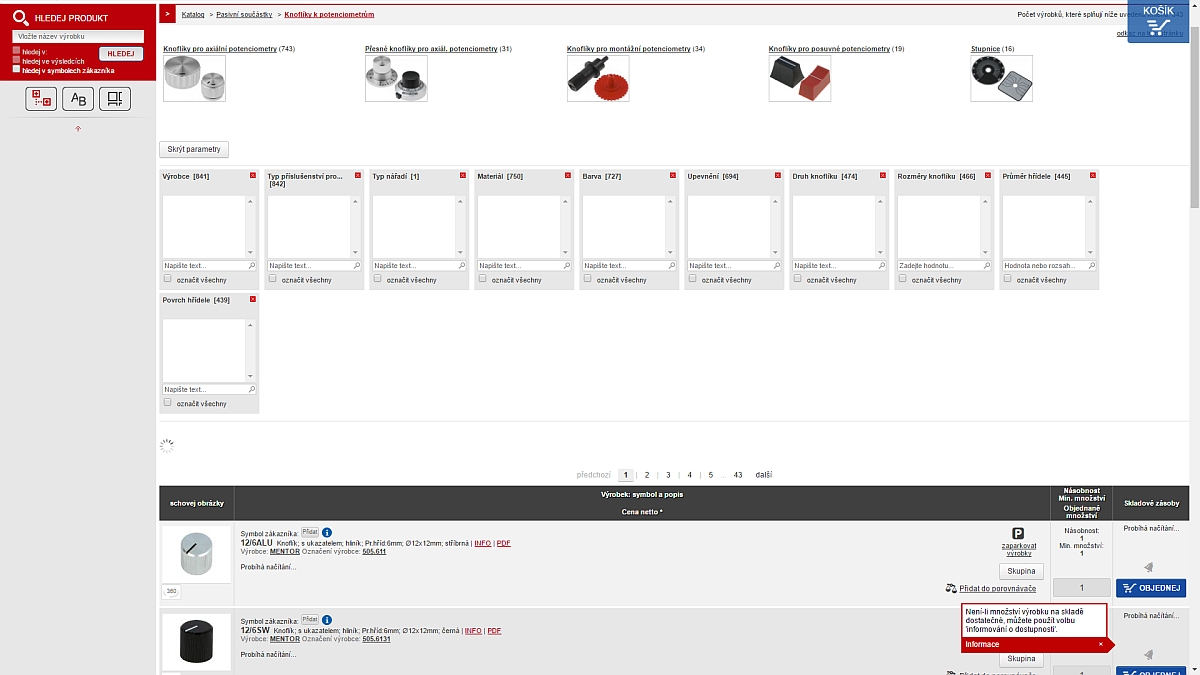Screen dimensions: 1200x675
Task: Open INFO link for 12/6SW
Action: click(473, 631)
